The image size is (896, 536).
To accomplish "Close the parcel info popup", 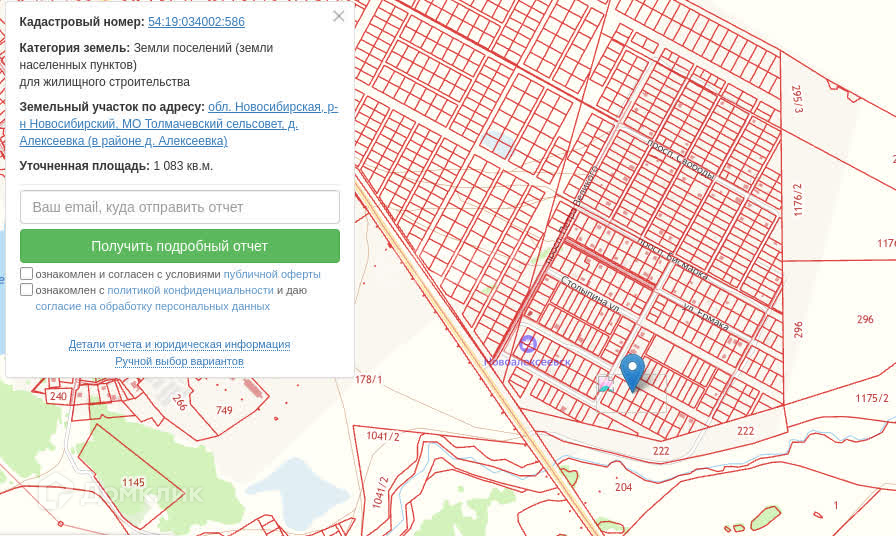I will (x=338, y=16).
